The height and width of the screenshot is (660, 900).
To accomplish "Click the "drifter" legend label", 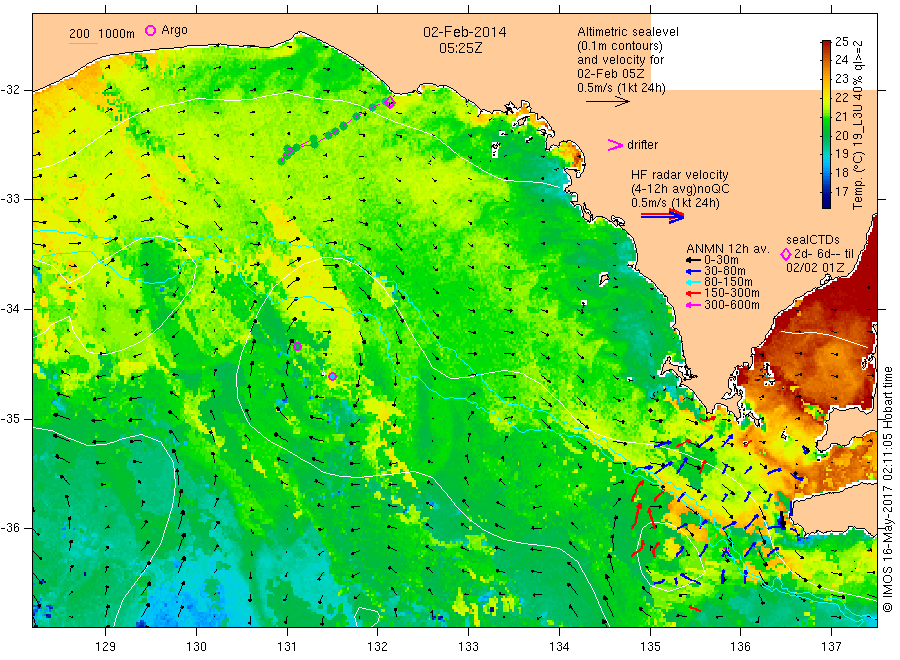I will coord(642,145).
